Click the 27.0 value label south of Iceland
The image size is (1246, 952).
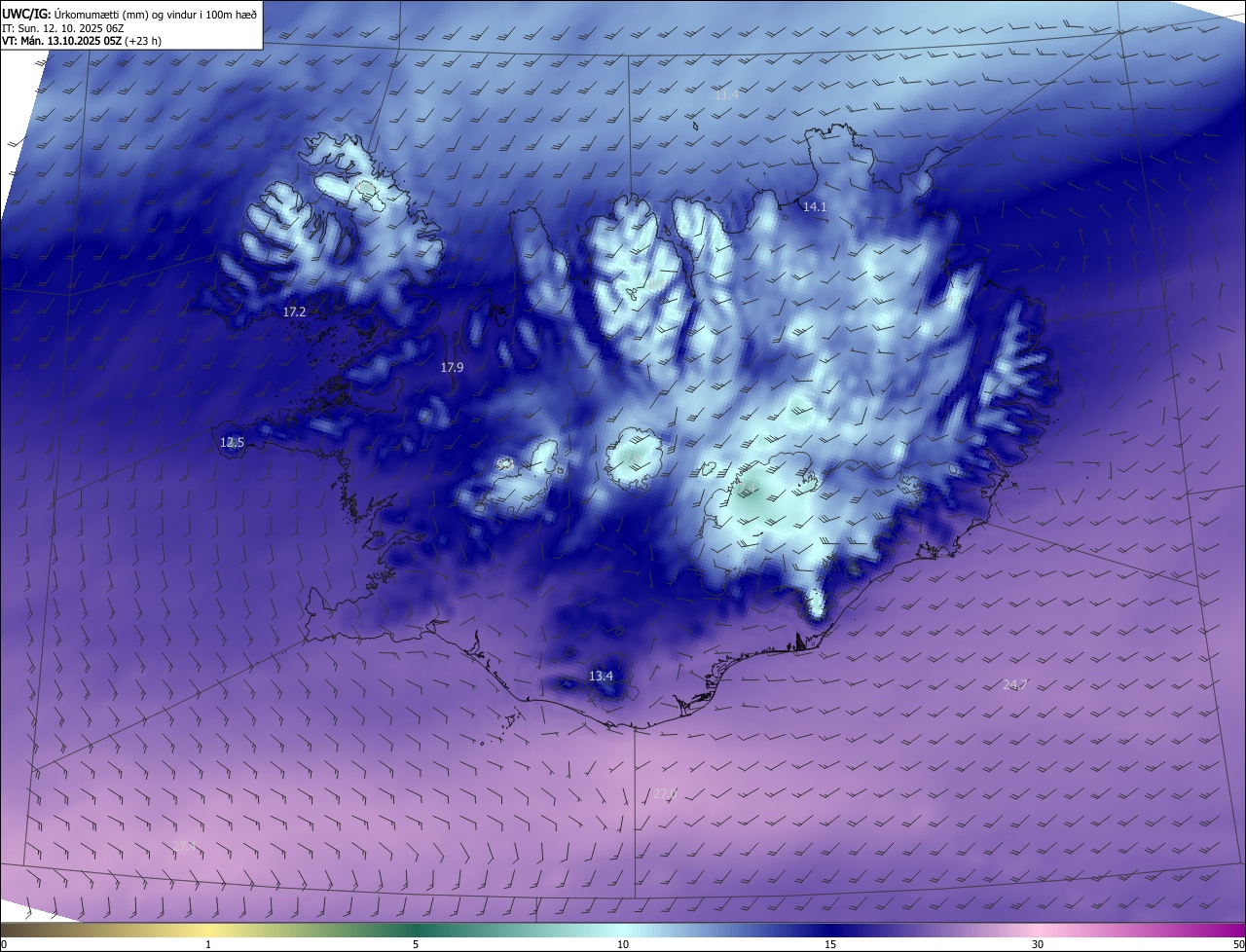tap(664, 794)
